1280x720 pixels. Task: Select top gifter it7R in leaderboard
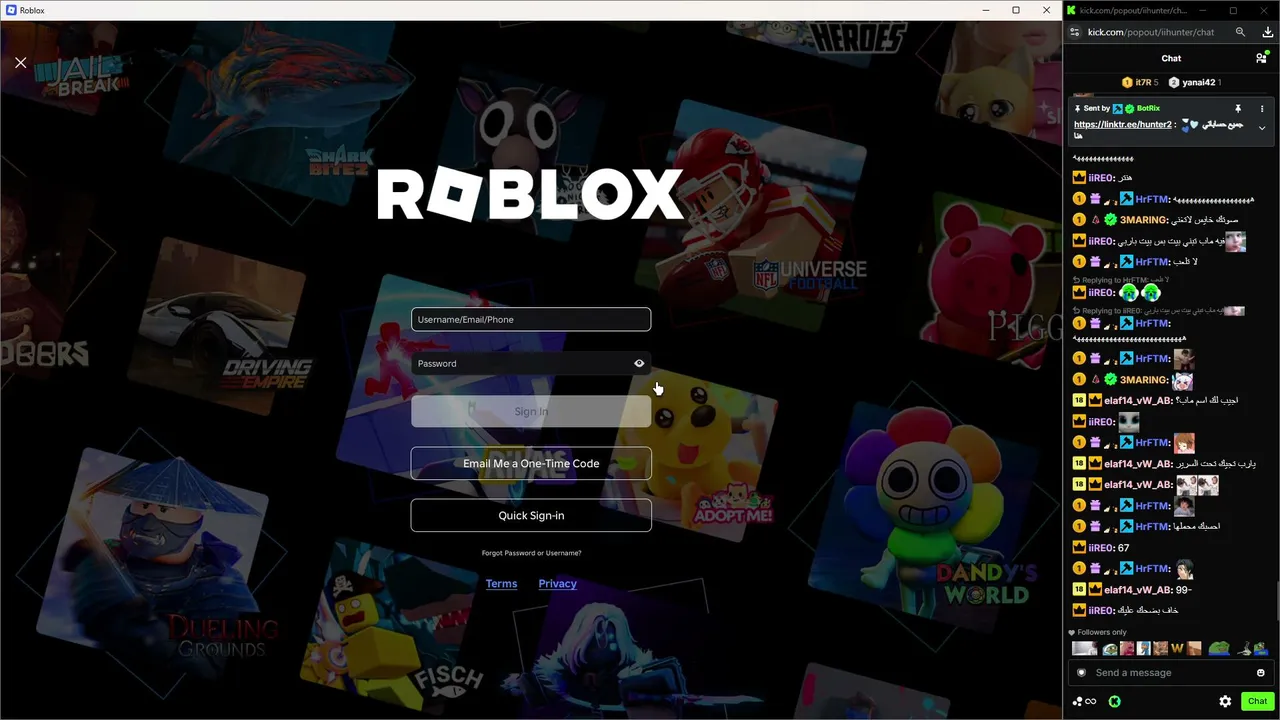coord(1139,82)
